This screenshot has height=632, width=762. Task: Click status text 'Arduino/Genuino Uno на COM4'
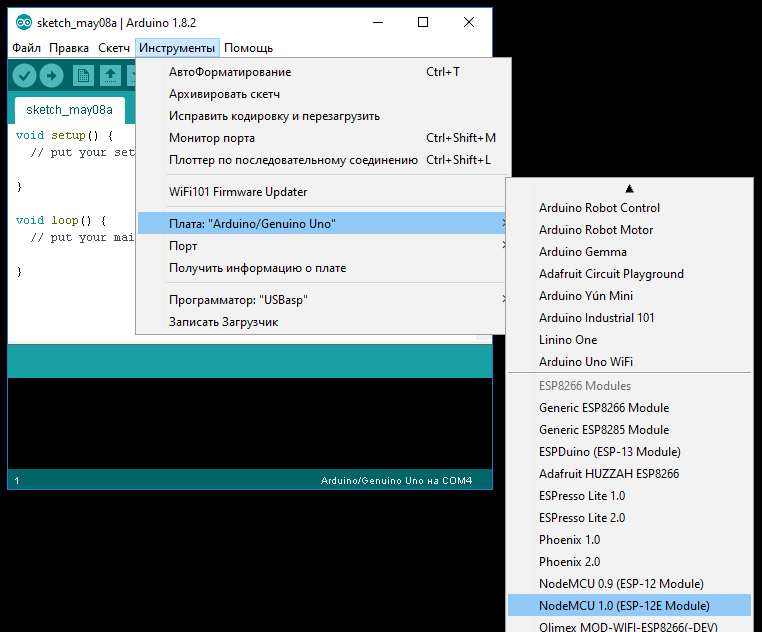coord(396,480)
